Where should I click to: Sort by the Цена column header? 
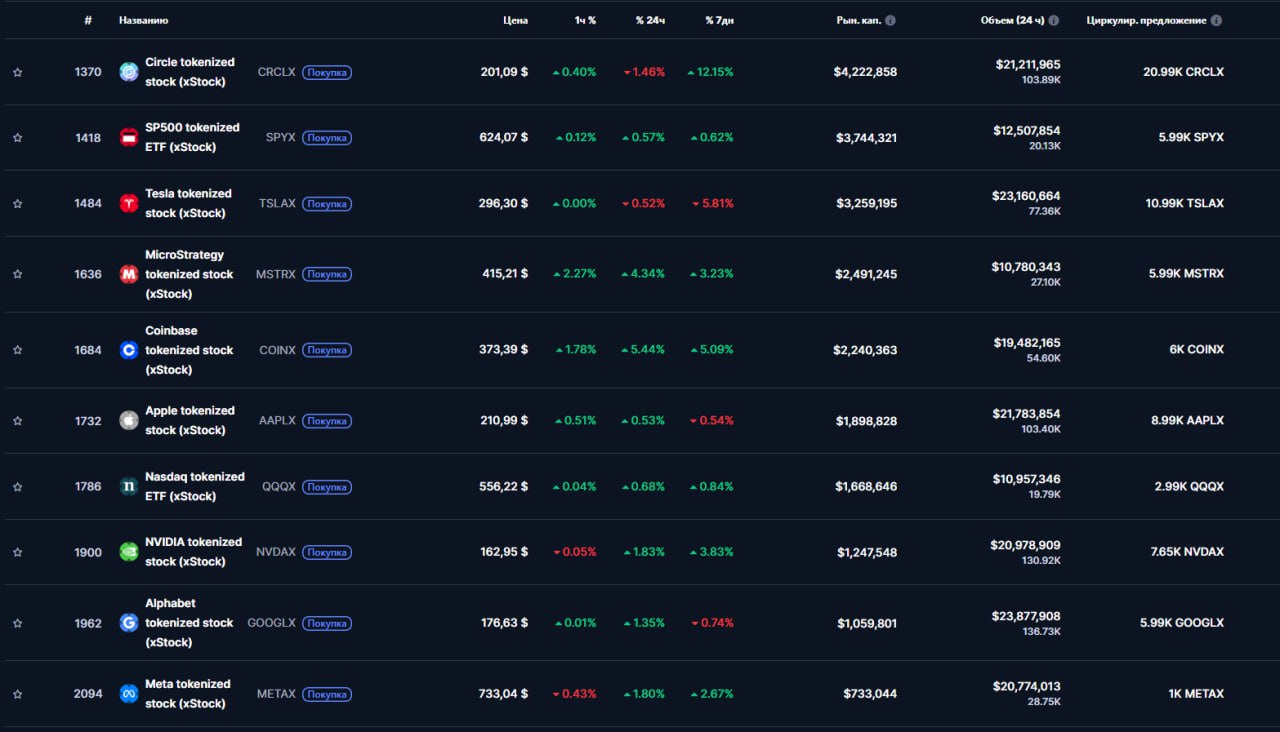[515, 20]
